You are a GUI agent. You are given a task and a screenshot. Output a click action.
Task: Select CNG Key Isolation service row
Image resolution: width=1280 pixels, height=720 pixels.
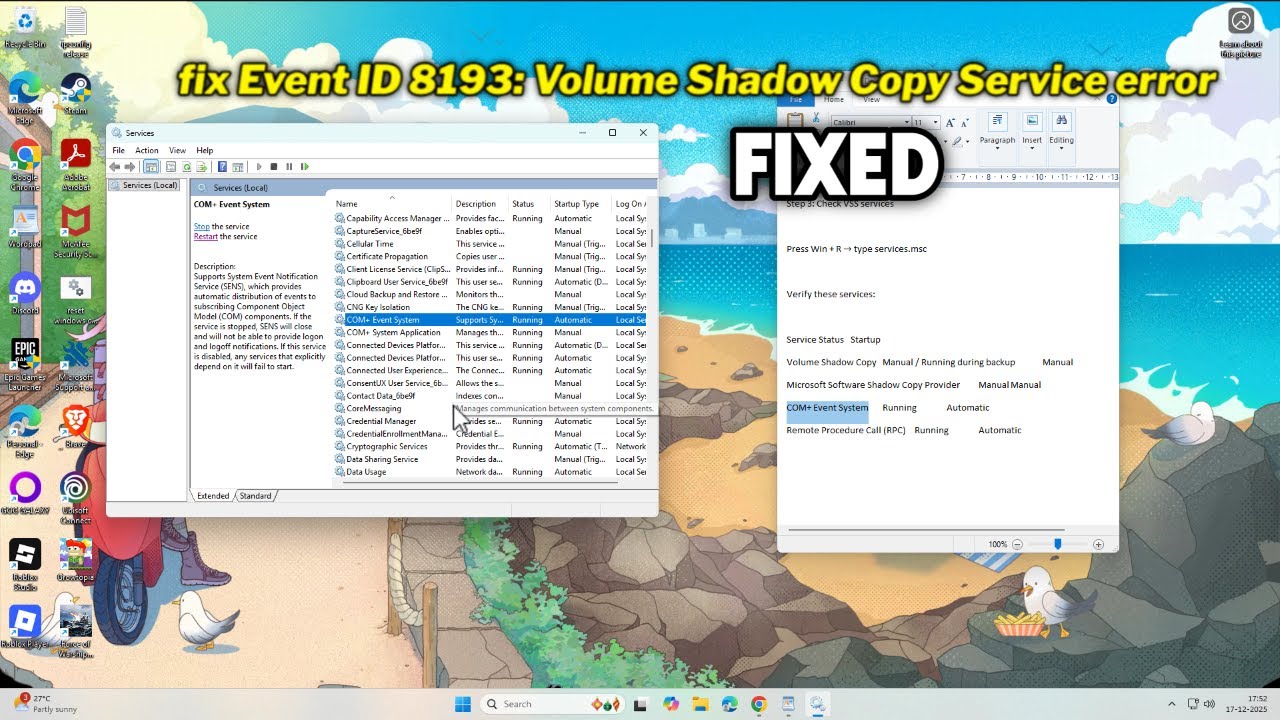tap(490, 307)
